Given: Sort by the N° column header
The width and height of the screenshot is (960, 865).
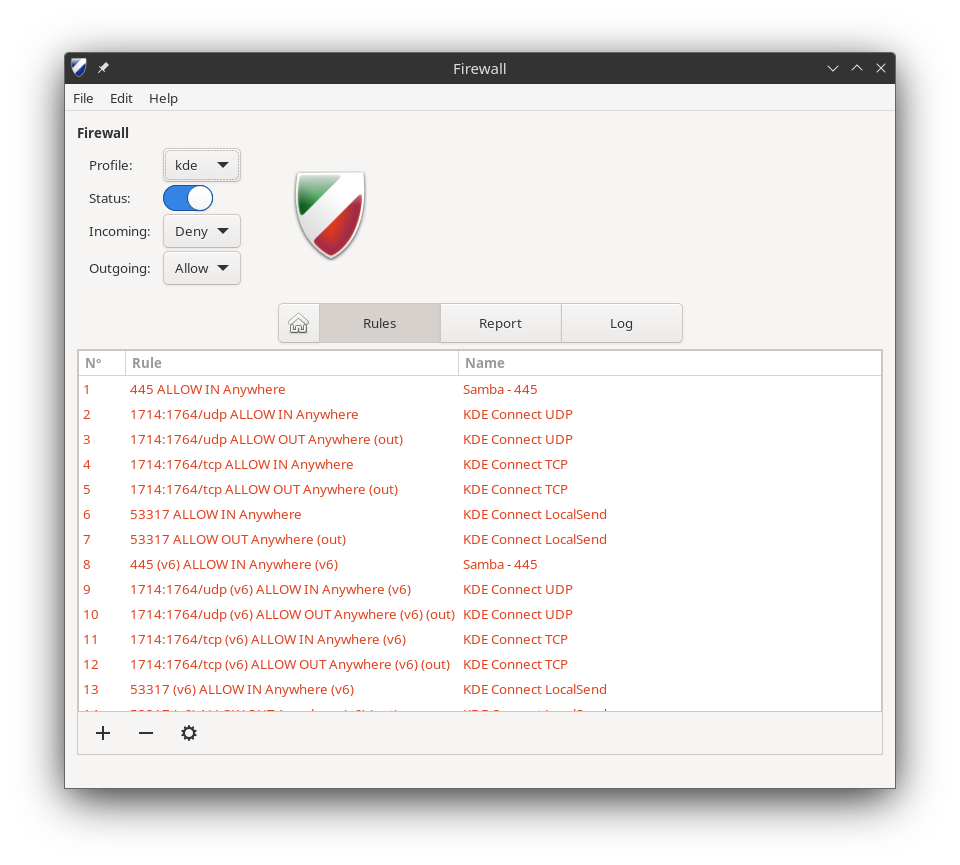Looking at the screenshot, I should click(x=102, y=363).
